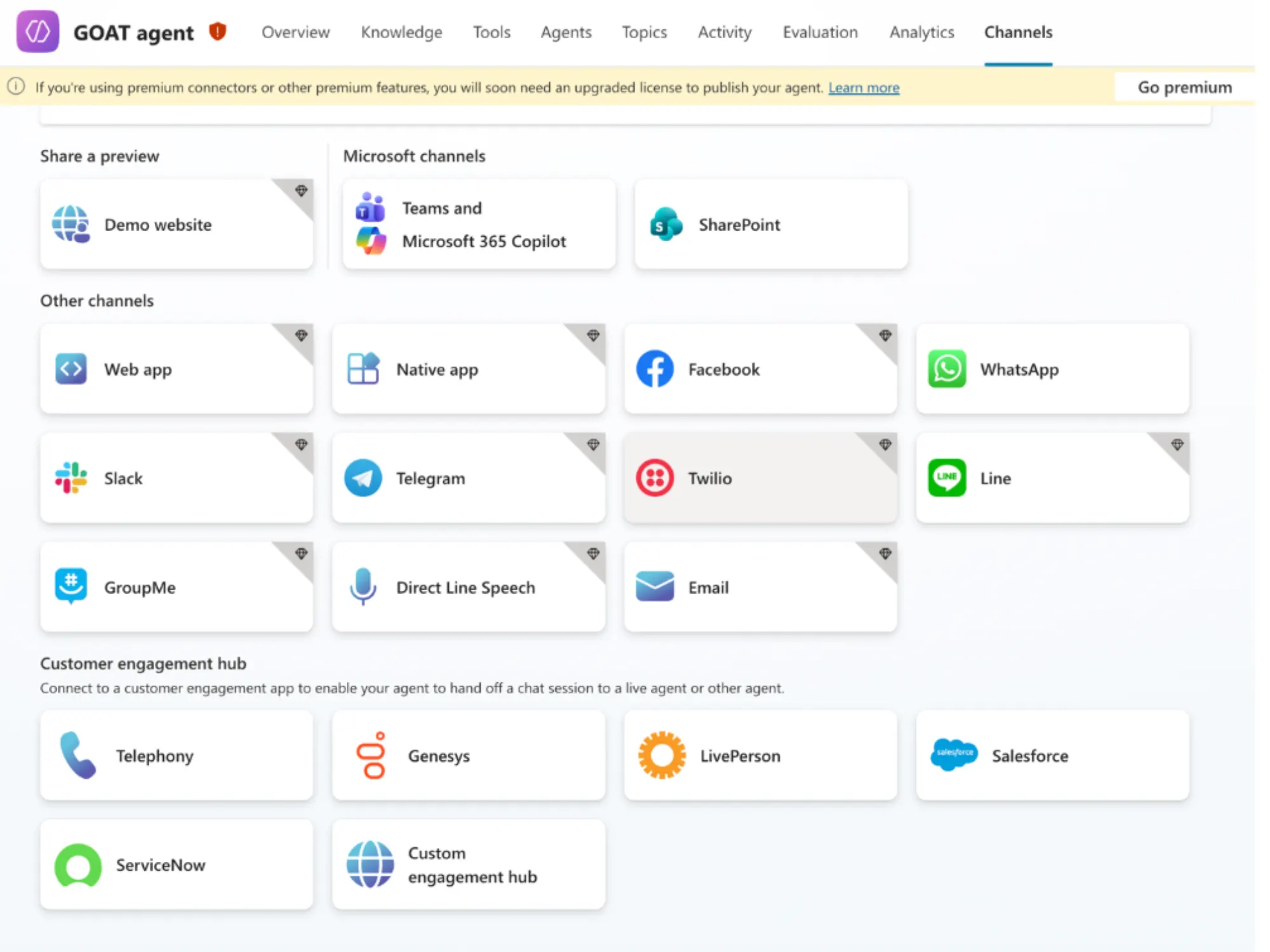Click the Teams icon
The height and width of the screenshot is (952, 1270).
click(x=370, y=206)
